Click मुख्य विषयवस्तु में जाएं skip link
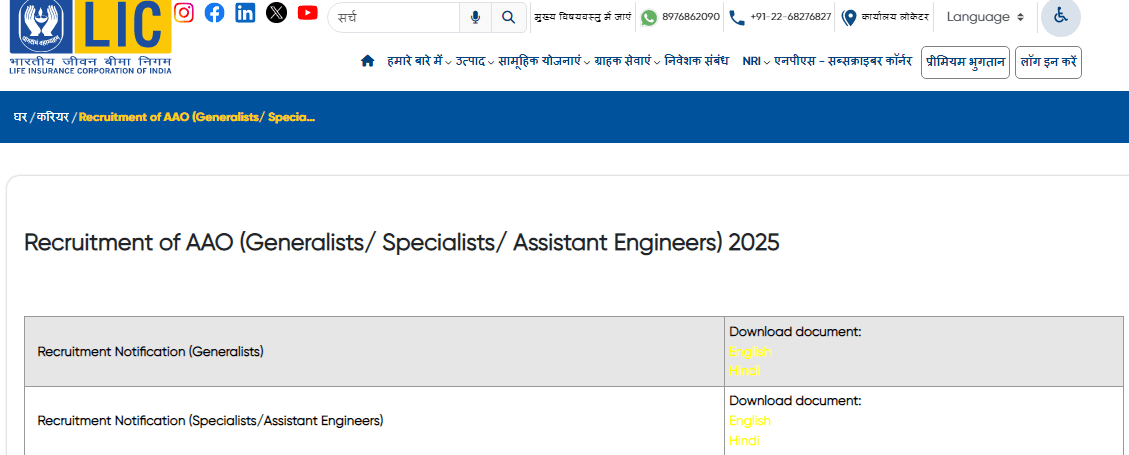This screenshot has width=1129, height=455. pos(583,17)
